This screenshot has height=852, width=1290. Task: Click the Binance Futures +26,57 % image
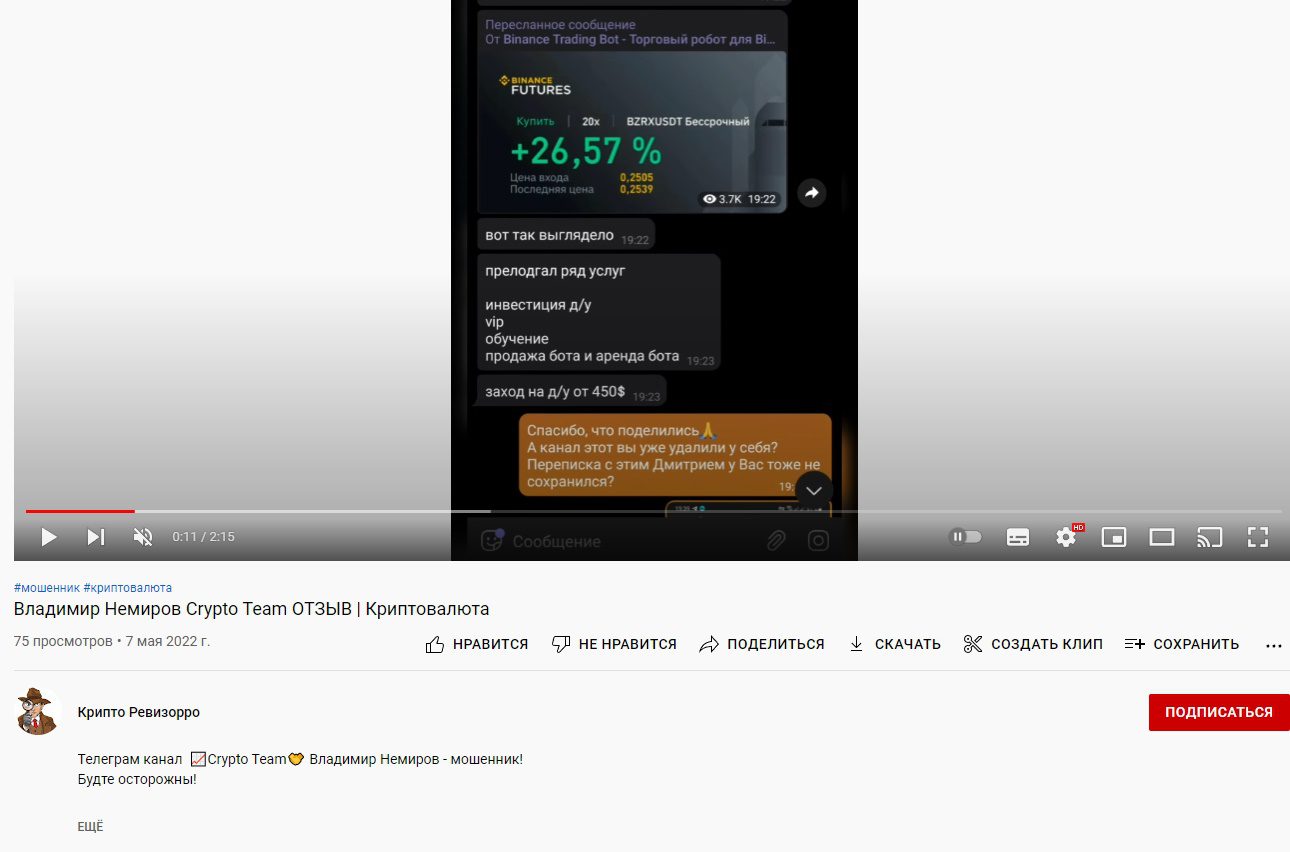[631, 131]
